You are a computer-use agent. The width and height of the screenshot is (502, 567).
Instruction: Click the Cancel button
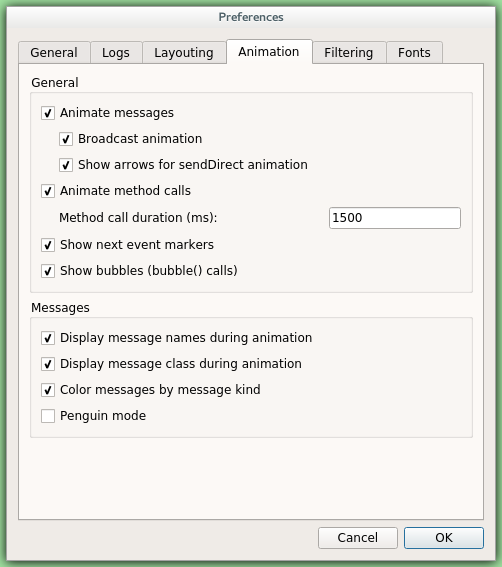pos(358,538)
